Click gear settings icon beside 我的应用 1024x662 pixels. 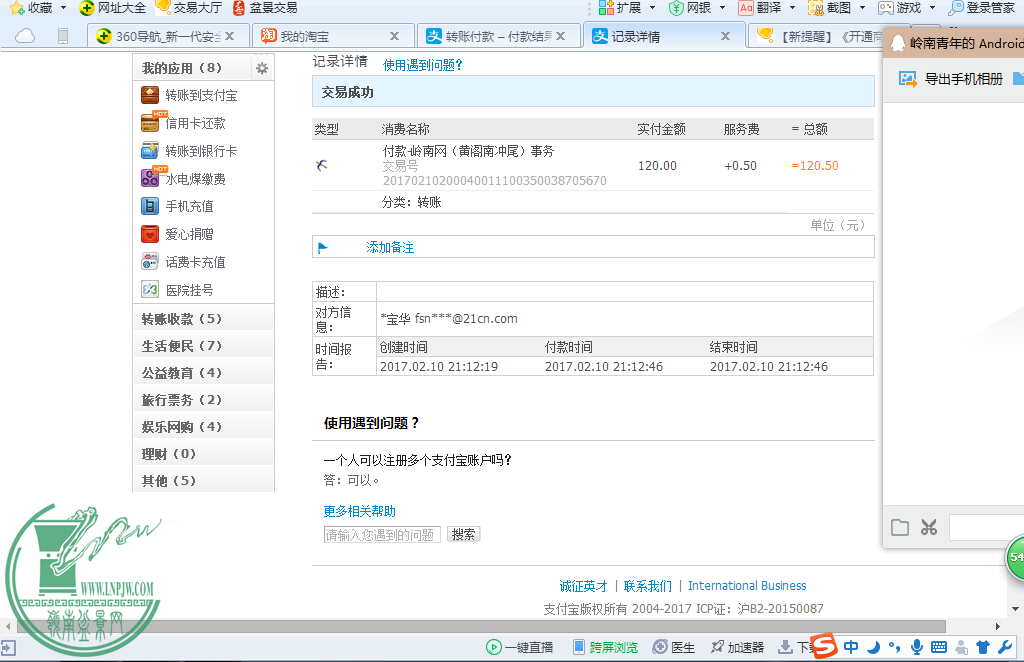tap(262, 68)
